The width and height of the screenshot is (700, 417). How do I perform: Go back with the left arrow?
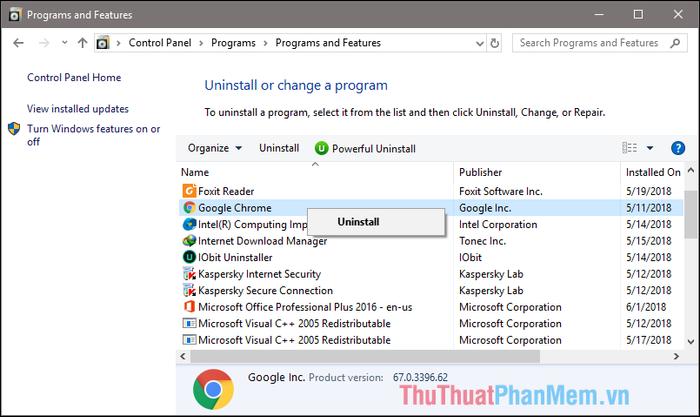pos(18,43)
